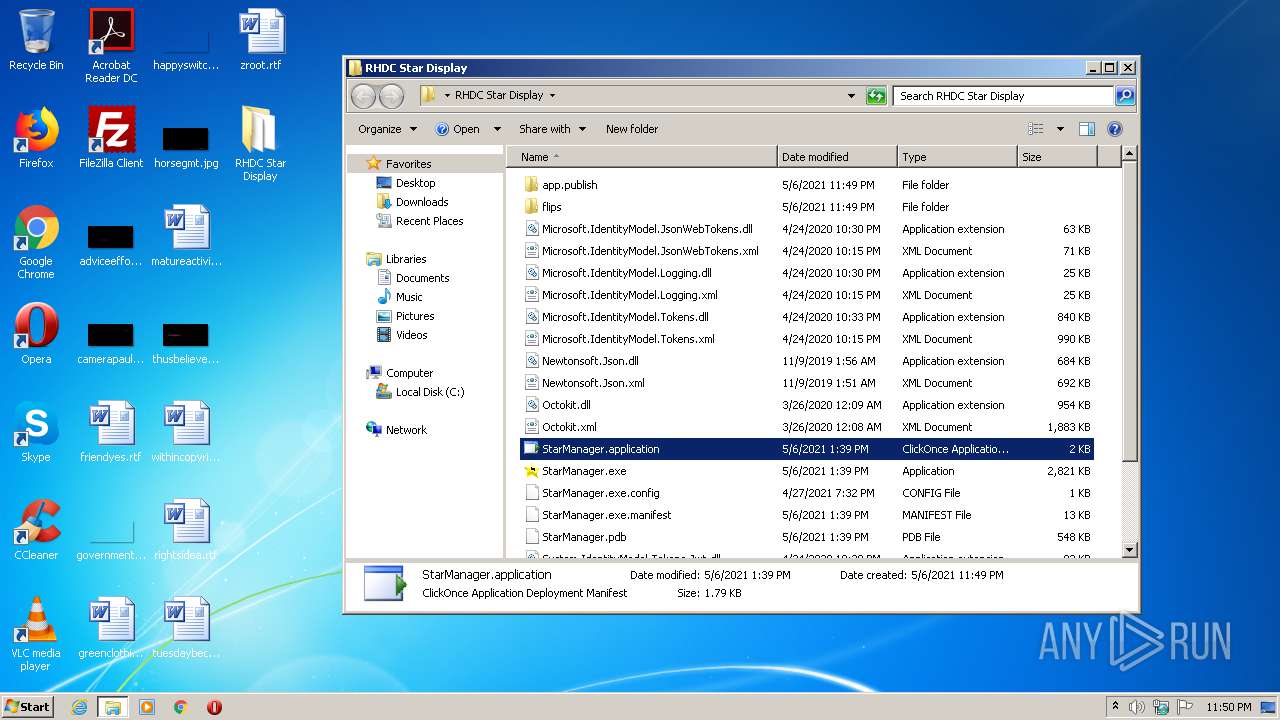Open the Opera browser desktop shortcut
The image size is (1280, 720).
[36, 334]
